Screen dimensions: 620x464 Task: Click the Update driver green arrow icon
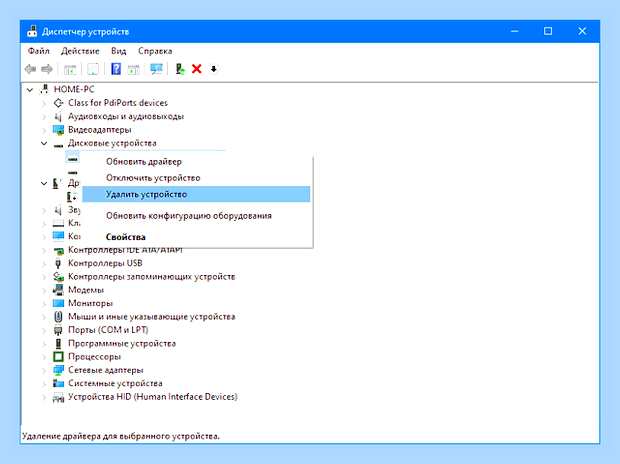[x=180, y=69]
